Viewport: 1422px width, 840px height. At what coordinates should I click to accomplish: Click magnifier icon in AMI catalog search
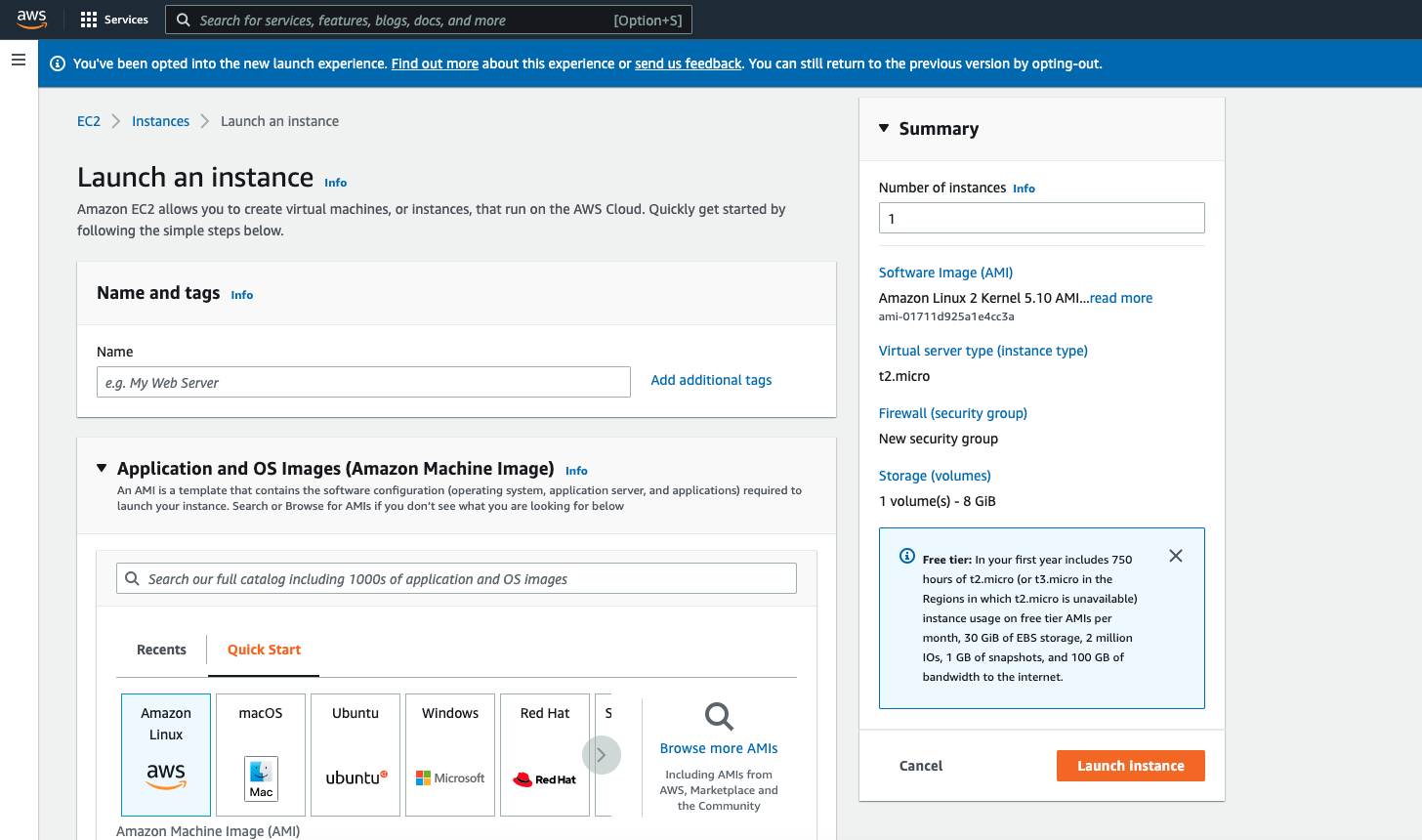click(x=132, y=578)
